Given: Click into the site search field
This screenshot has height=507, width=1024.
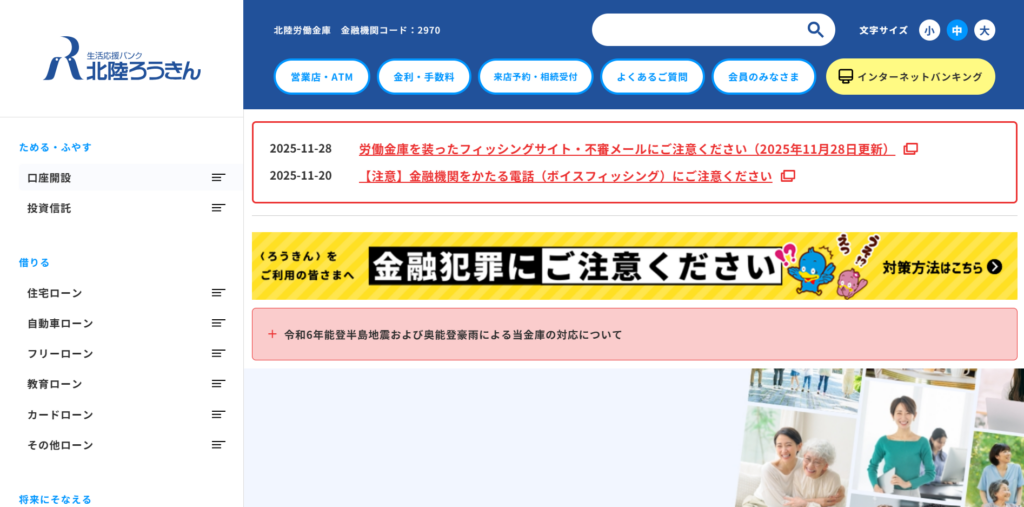Looking at the screenshot, I should tap(700, 30).
